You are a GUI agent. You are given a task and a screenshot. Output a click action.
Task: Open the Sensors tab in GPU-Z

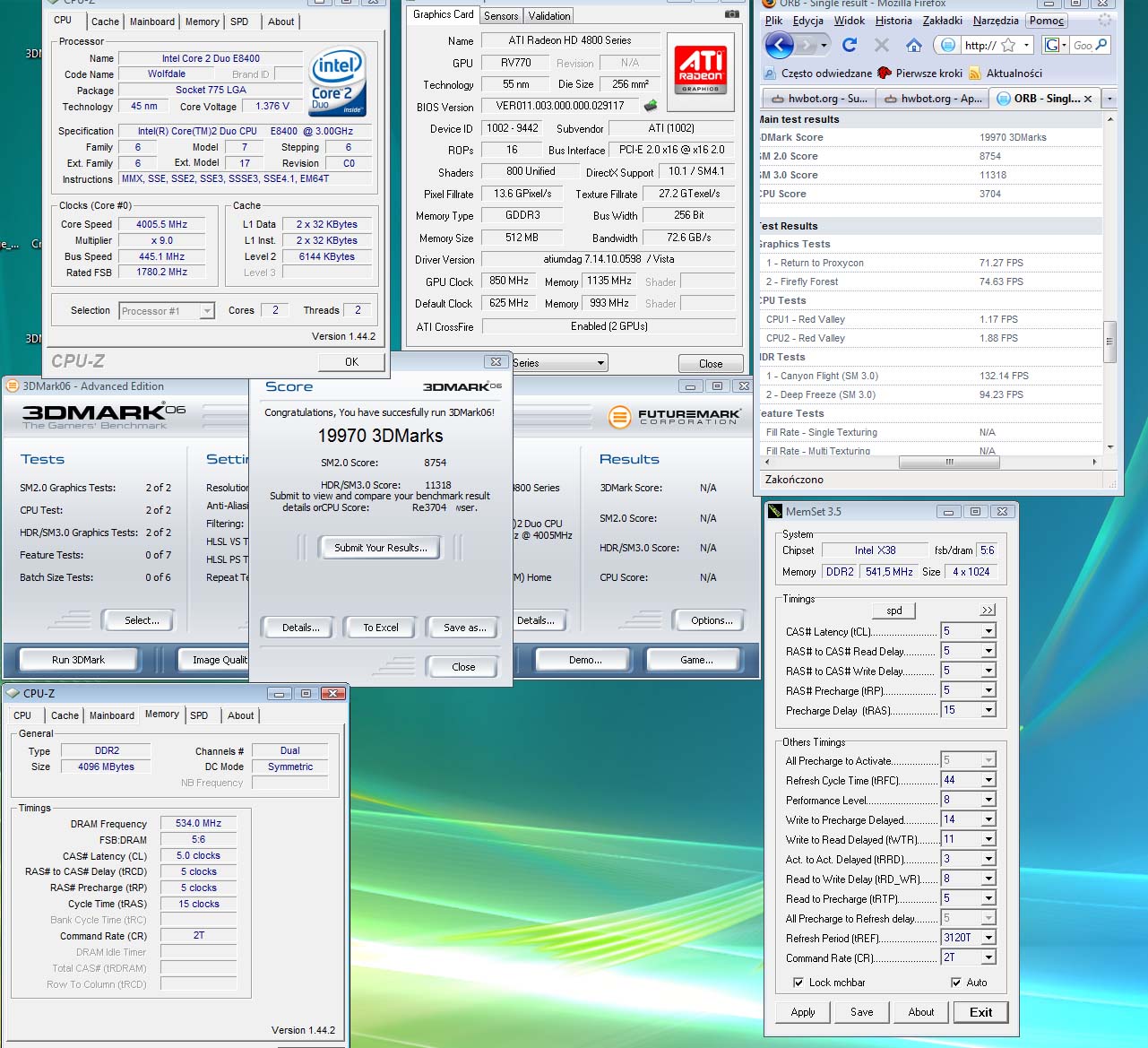[x=501, y=16]
